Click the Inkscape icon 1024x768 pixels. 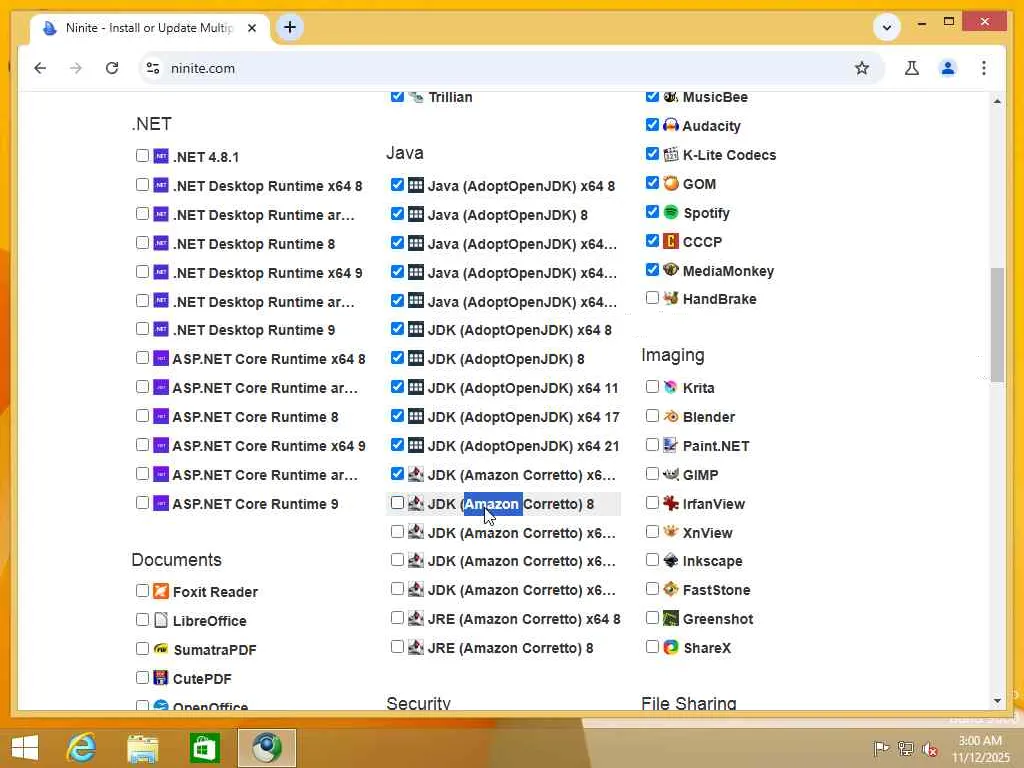pyautogui.click(x=671, y=560)
